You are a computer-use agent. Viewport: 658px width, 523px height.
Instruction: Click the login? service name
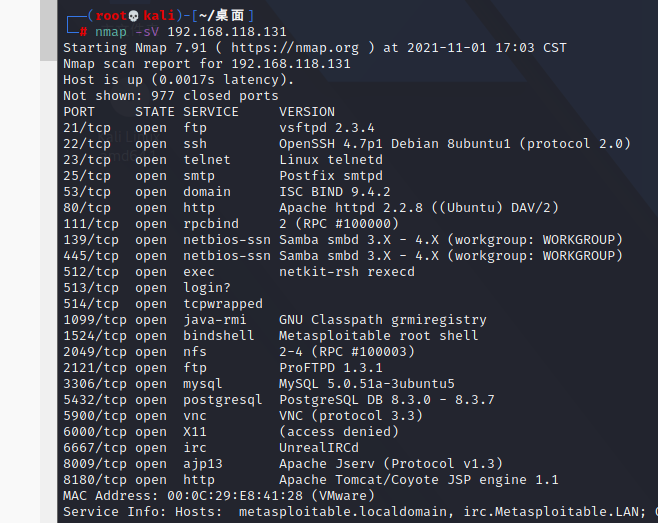pos(207,288)
